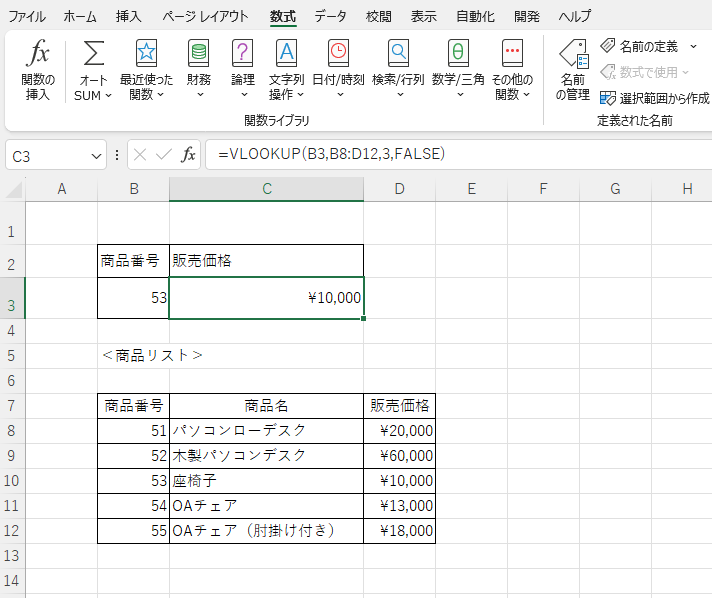This screenshot has width=712, height=598.
Task: Switch to the 自動化 tab
Action: coord(475,17)
